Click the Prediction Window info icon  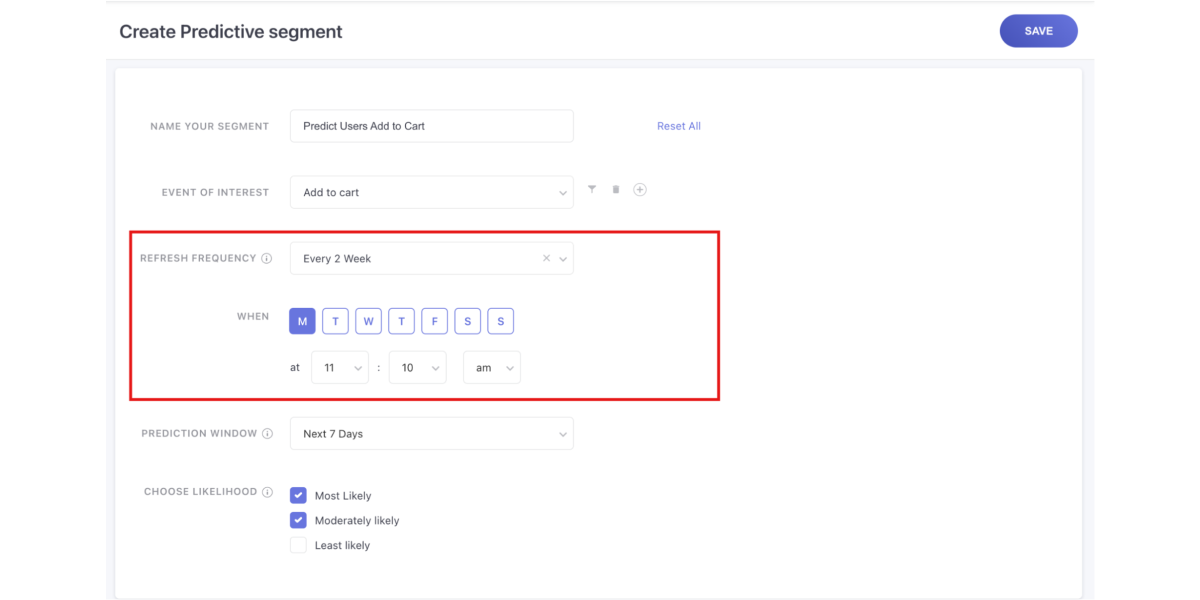pos(266,433)
